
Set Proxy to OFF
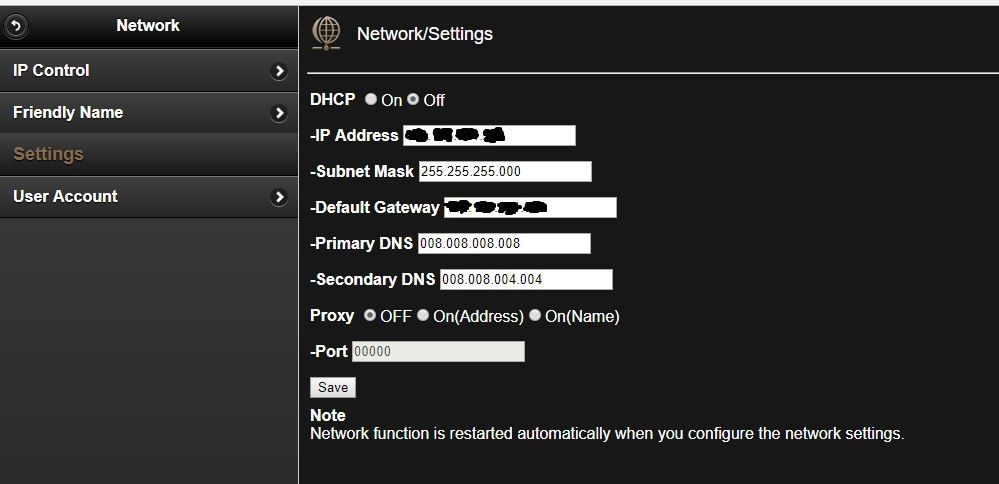click(x=370, y=315)
